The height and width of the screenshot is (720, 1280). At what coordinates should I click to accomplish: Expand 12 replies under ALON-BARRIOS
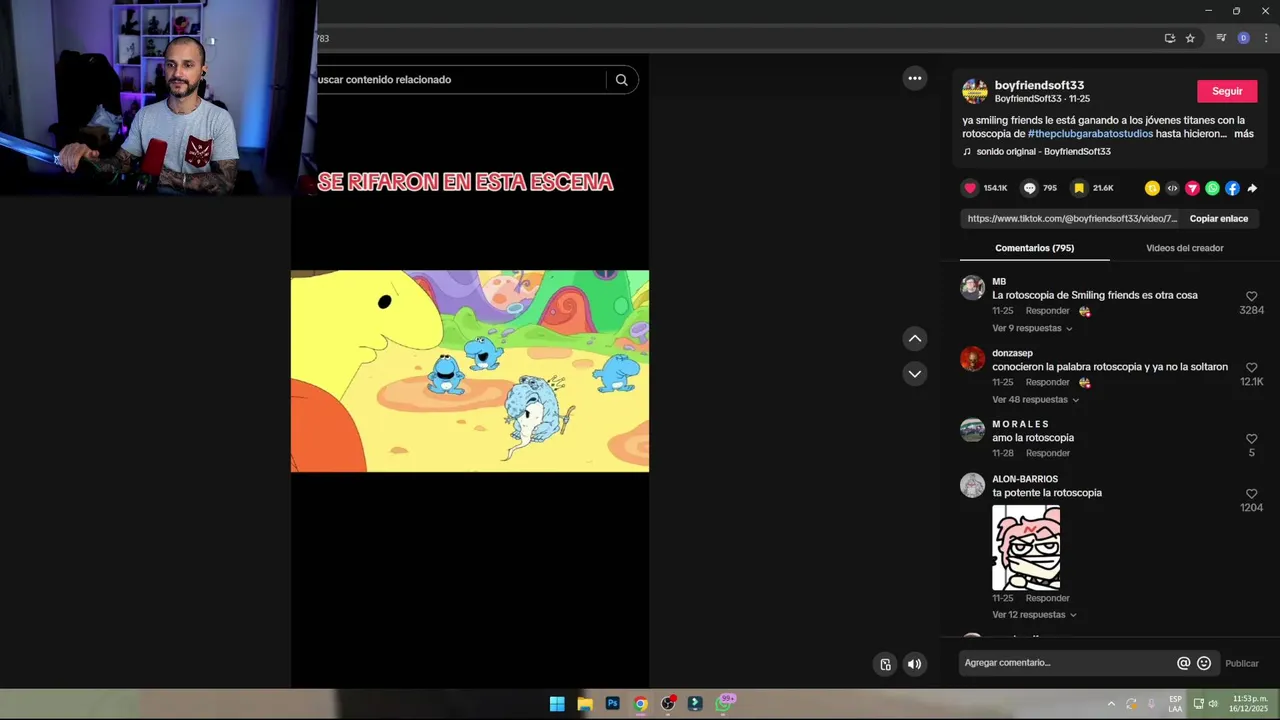[x=1034, y=615]
